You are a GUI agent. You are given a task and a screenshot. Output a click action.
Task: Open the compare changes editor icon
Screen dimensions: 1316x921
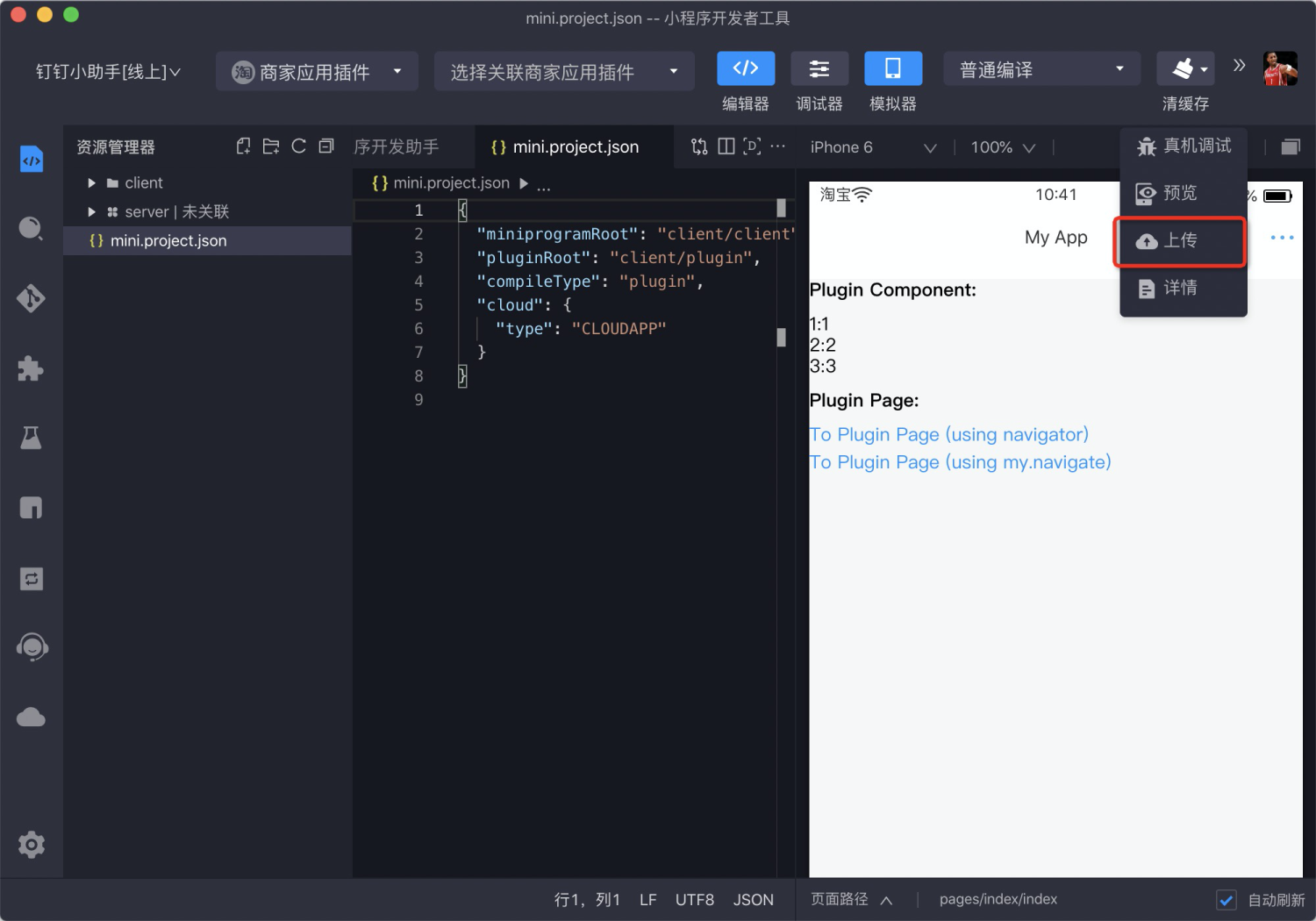click(699, 146)
